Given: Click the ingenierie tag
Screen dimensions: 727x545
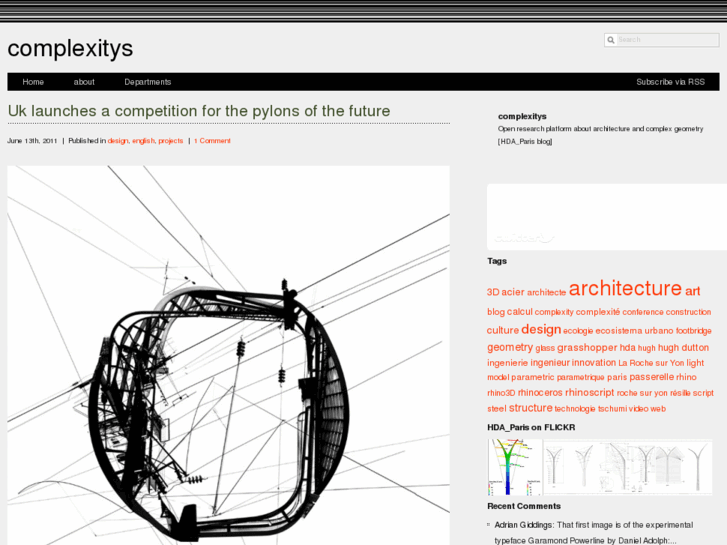Looking at the screenshot, I should [x=507, y=363].
